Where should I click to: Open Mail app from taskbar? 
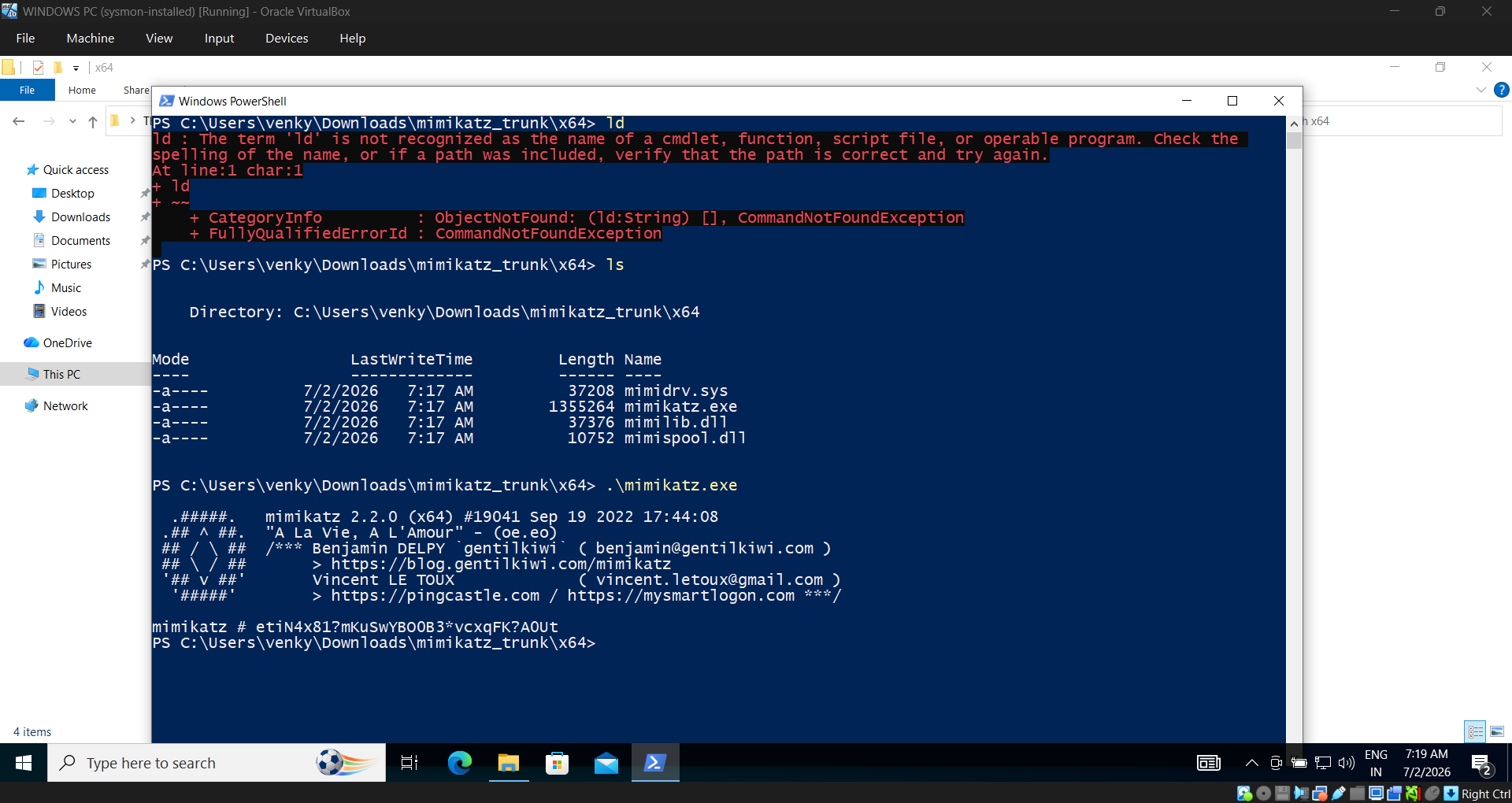pos(606,763)
